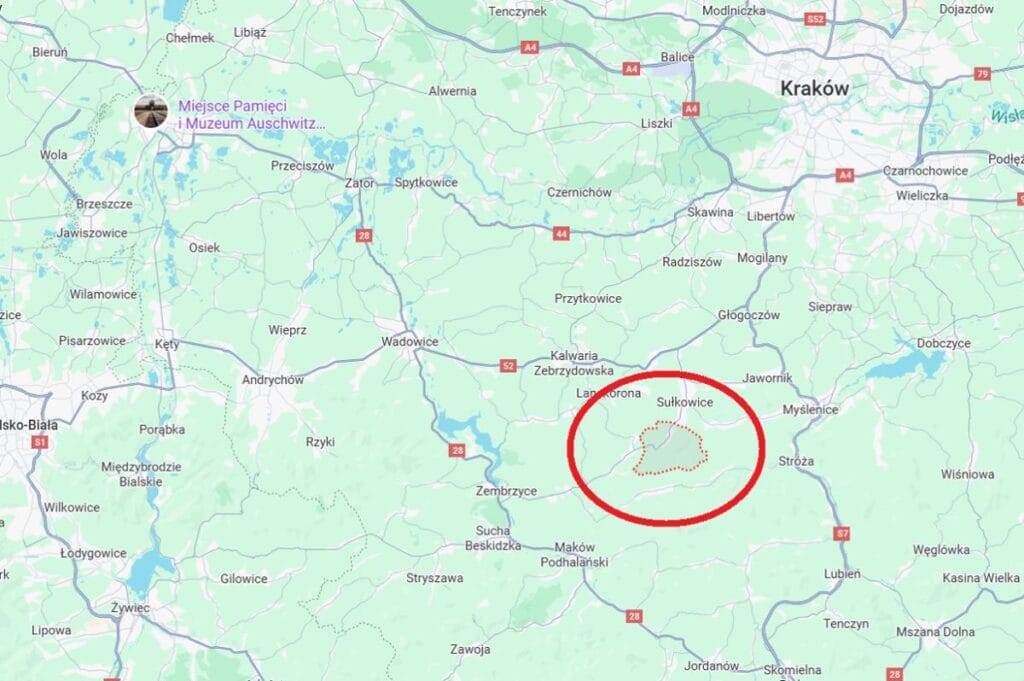Viewport: 1024px width, 681px height.
Task: Click the 79 road shield east of Kraków
Action: click(983, 74)
